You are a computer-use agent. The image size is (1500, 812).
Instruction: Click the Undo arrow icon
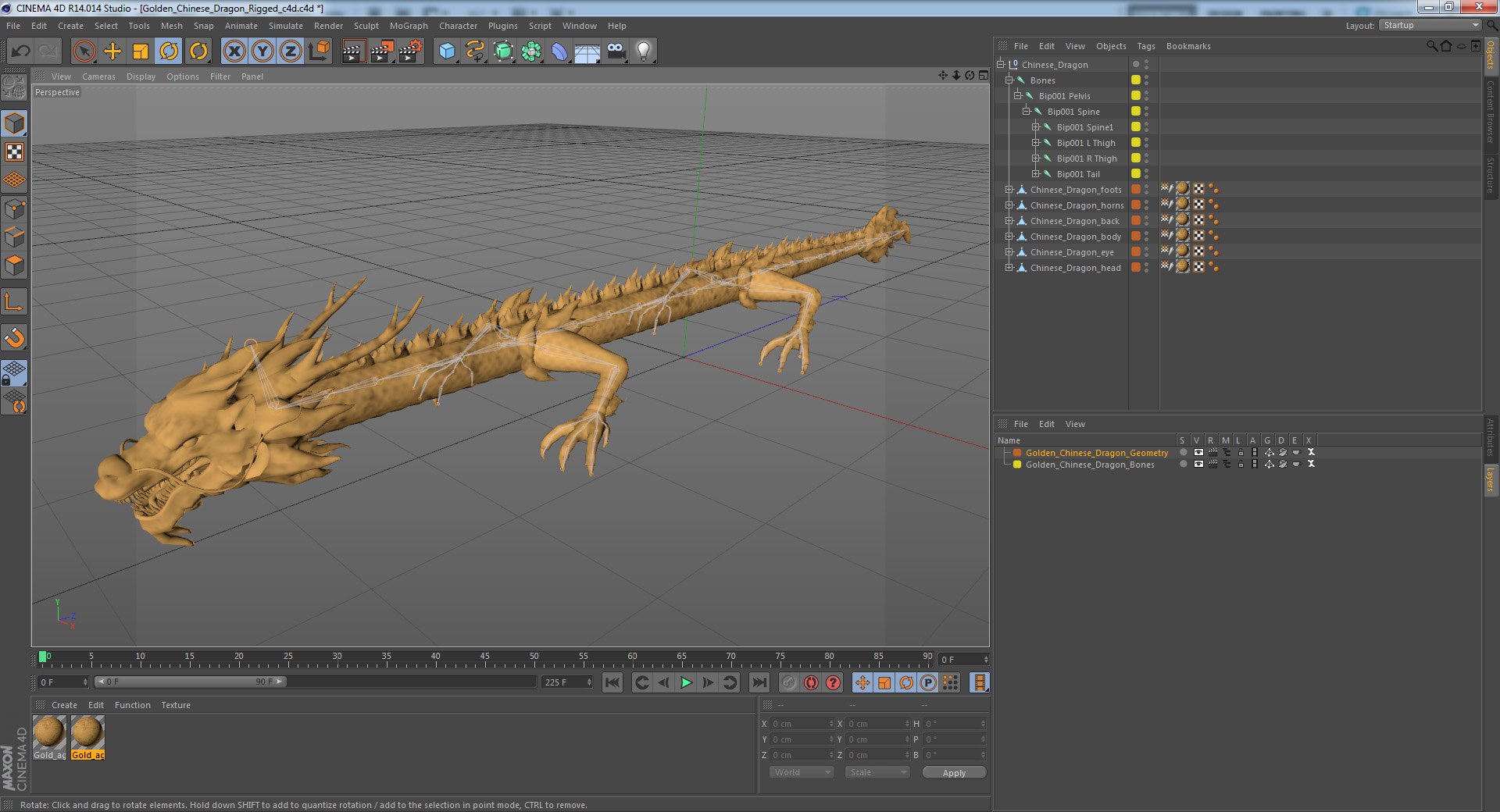tap(21, 52)
